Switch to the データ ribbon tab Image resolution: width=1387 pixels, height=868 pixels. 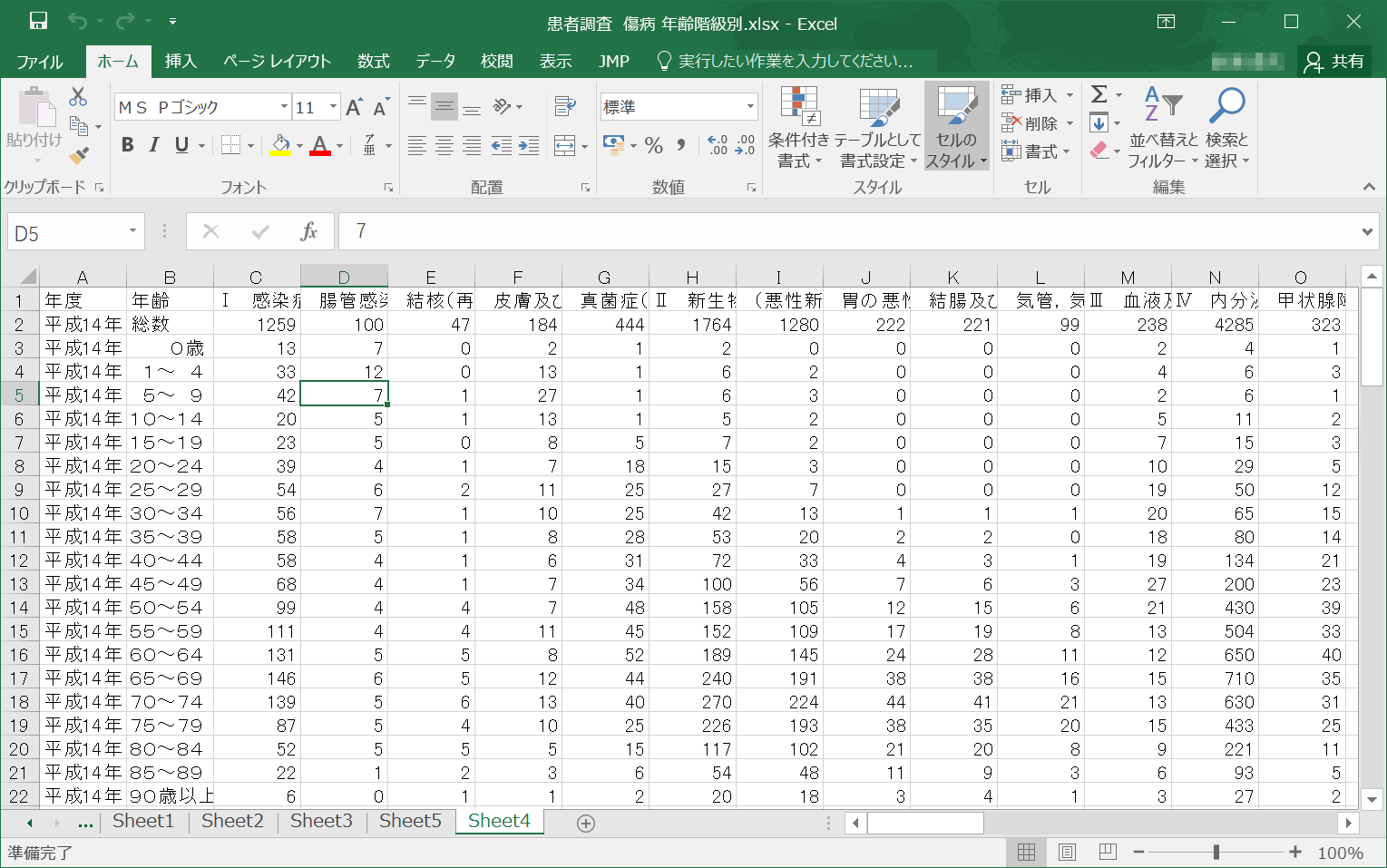pos(435,62)
